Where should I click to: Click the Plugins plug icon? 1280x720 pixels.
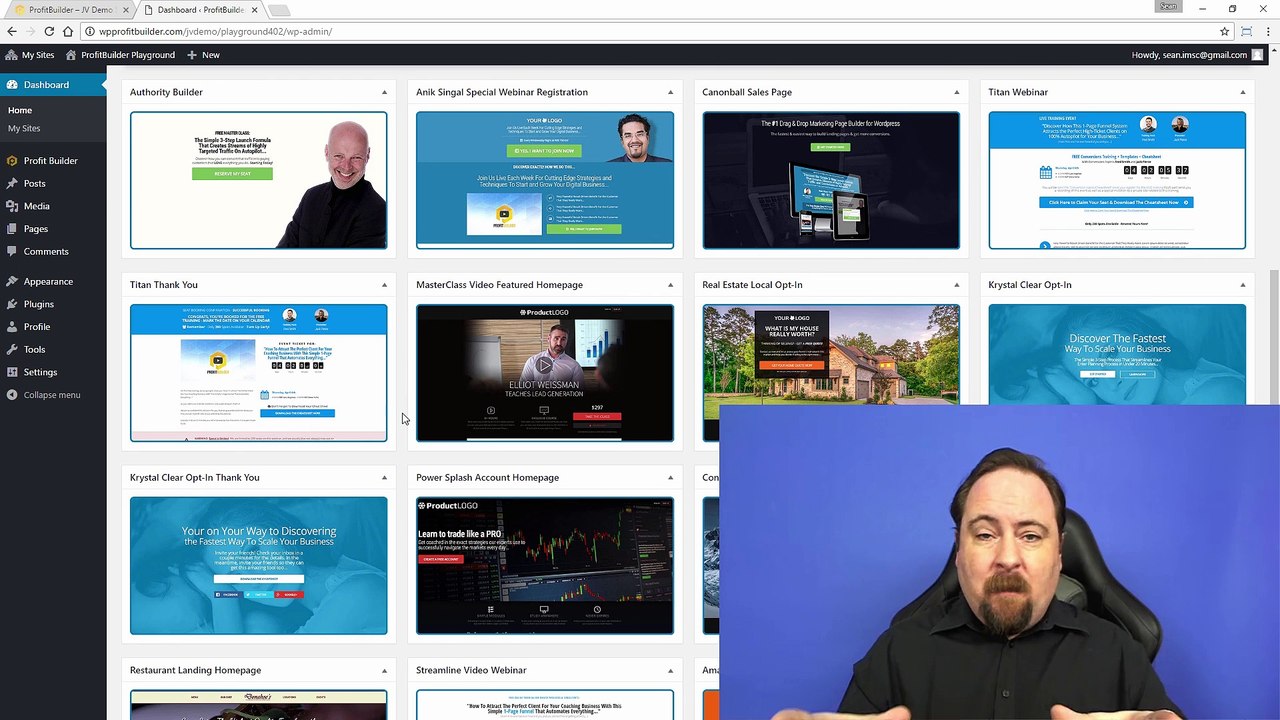(12, 304)
